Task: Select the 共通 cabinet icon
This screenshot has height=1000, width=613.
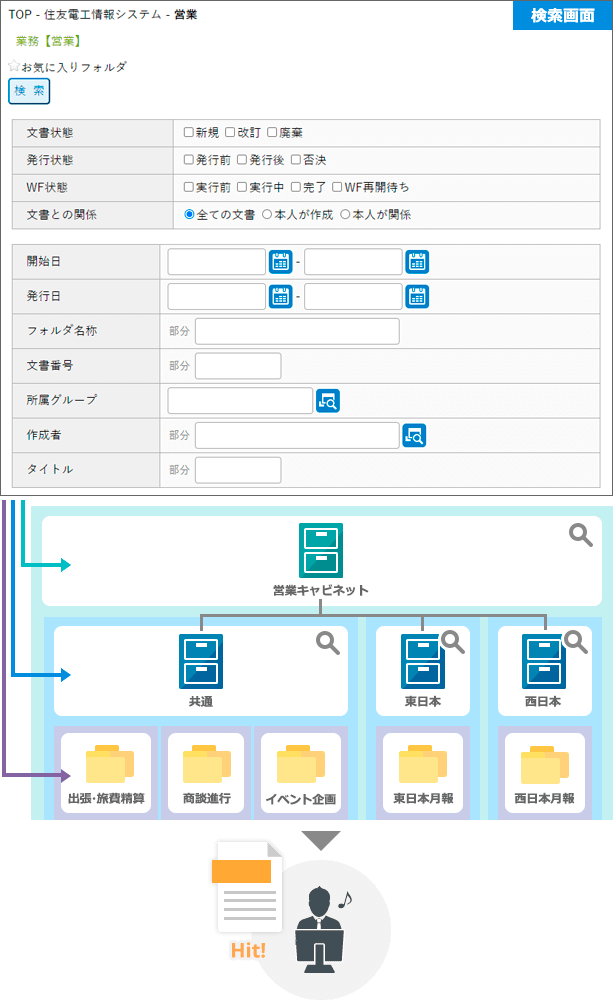Action: click(201, 661)
